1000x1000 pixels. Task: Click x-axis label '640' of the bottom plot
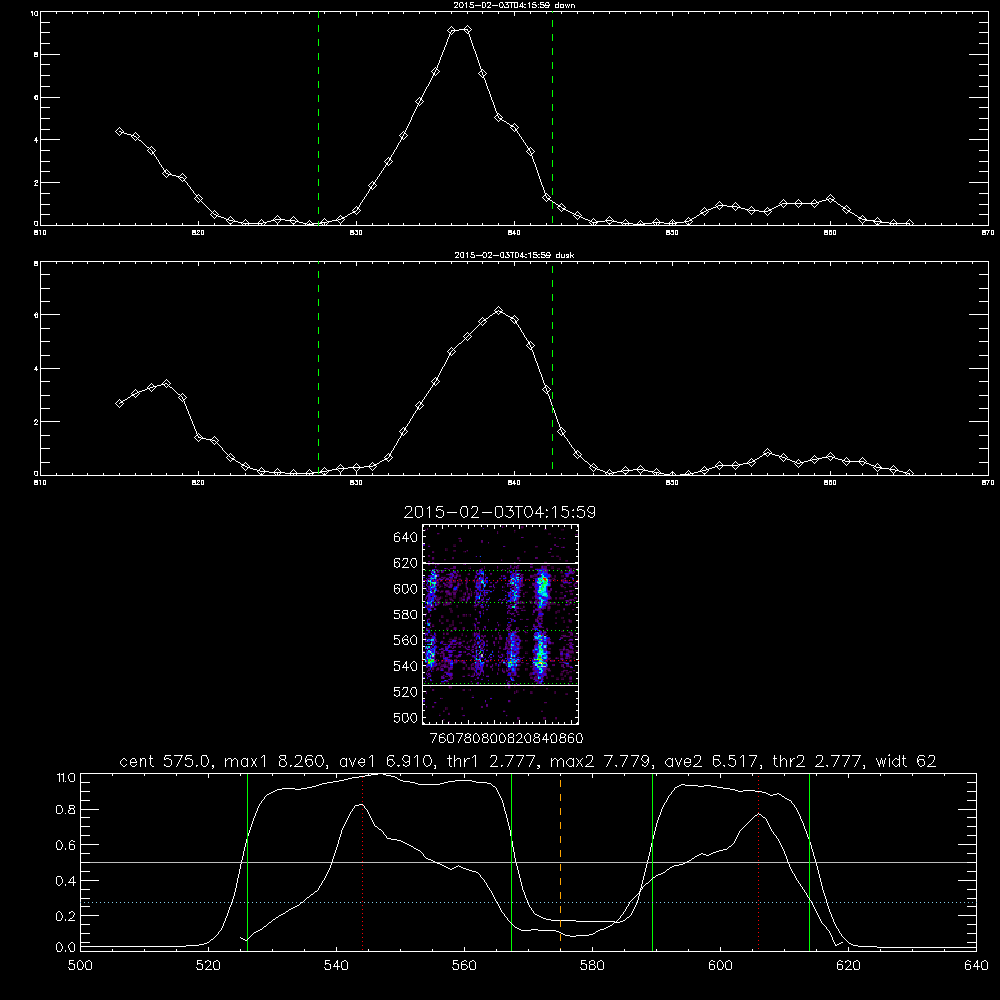[x=976, y=966]
